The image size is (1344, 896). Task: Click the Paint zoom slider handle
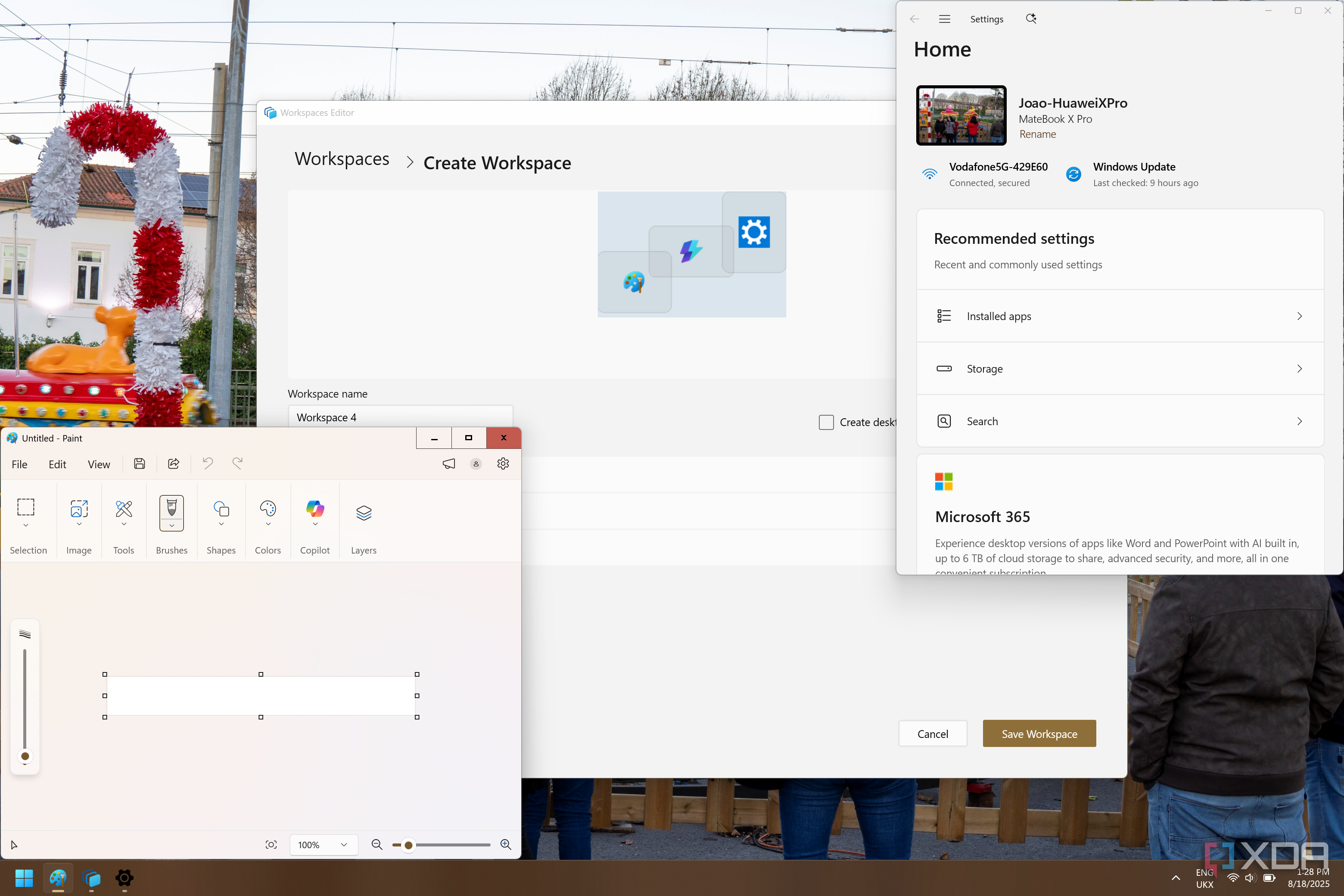pyautogui.click(x=408, y=845)
